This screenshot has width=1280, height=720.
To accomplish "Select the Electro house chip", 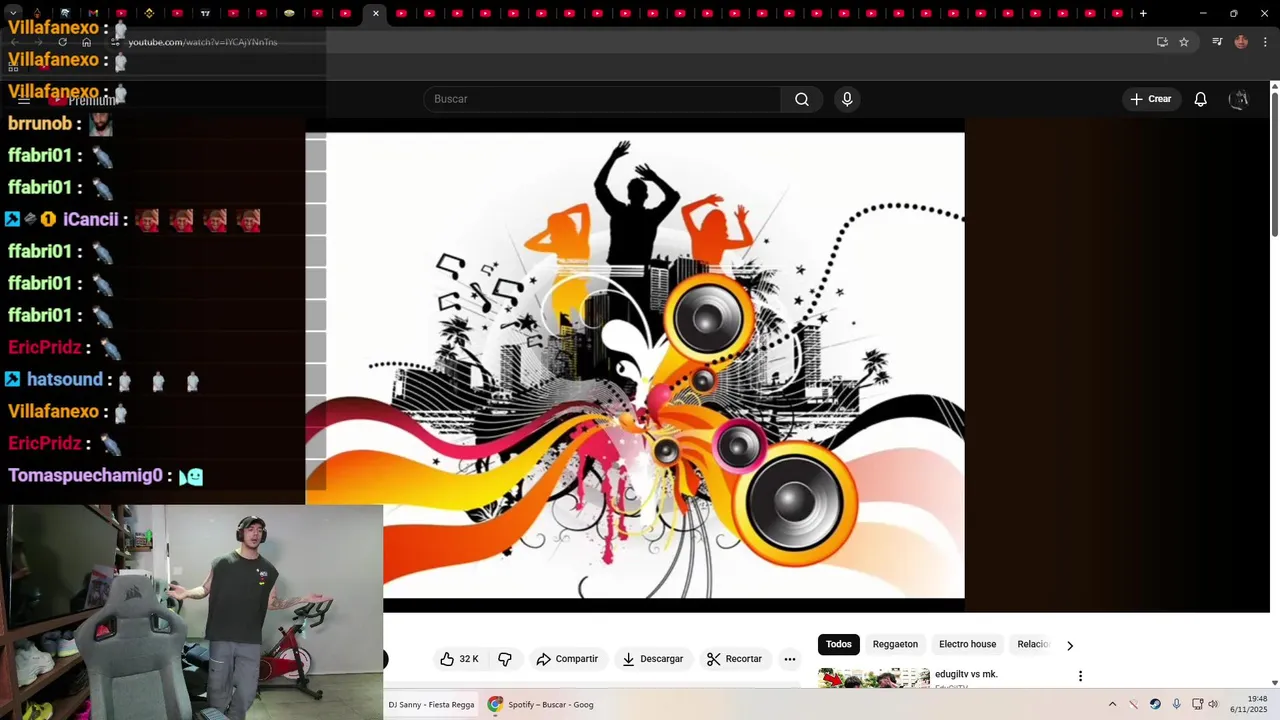I will pyautogui.click(x=968, y=644).
